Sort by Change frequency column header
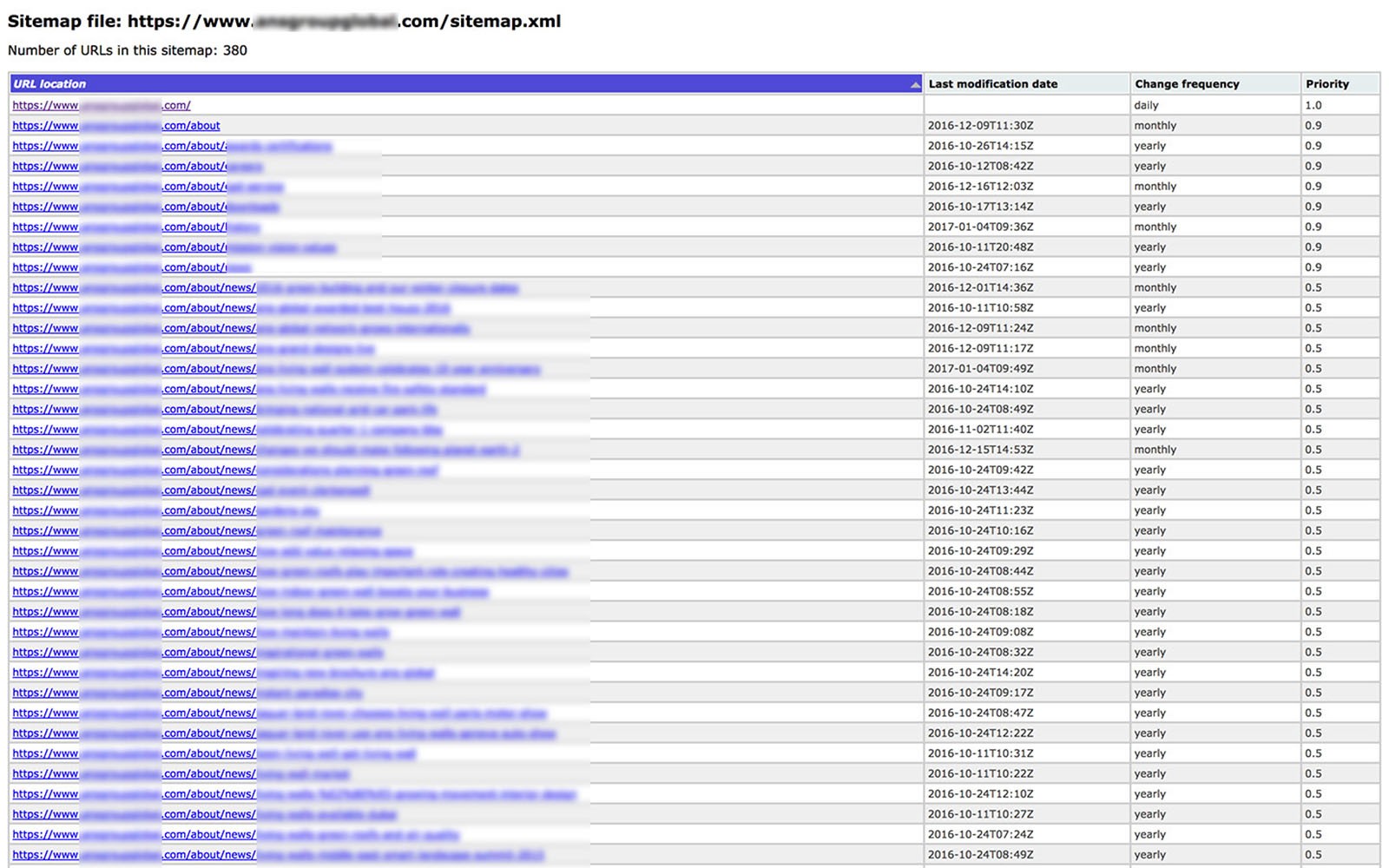 [x=1215, y=84]
